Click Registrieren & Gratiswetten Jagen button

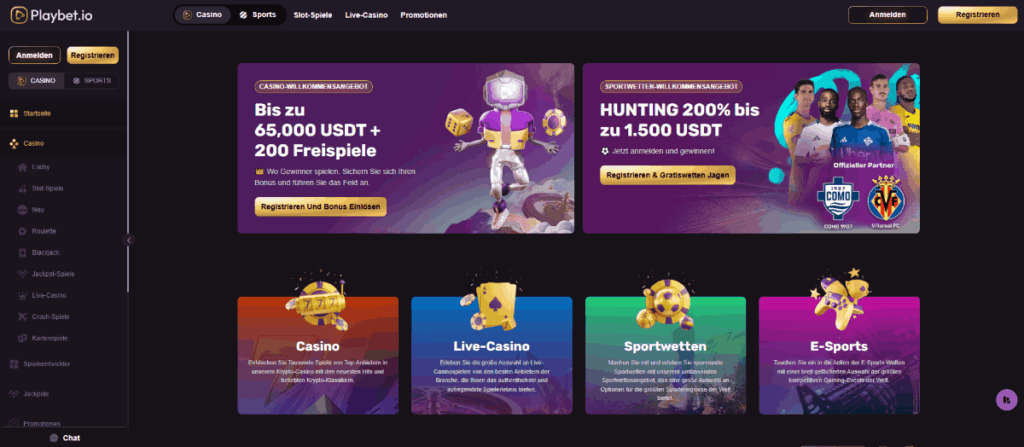[x=667, y=175]
